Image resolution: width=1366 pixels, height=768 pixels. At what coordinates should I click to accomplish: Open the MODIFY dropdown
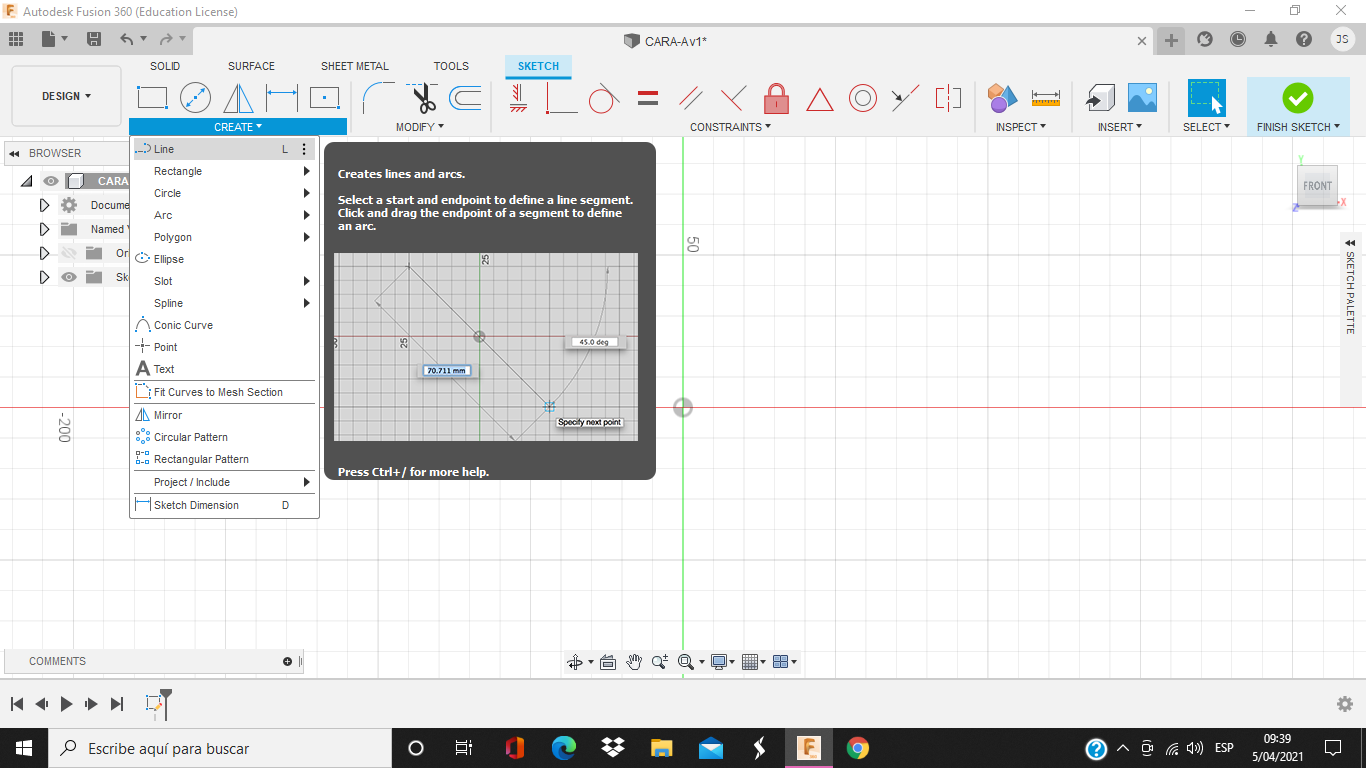click(x=420, y=127)
